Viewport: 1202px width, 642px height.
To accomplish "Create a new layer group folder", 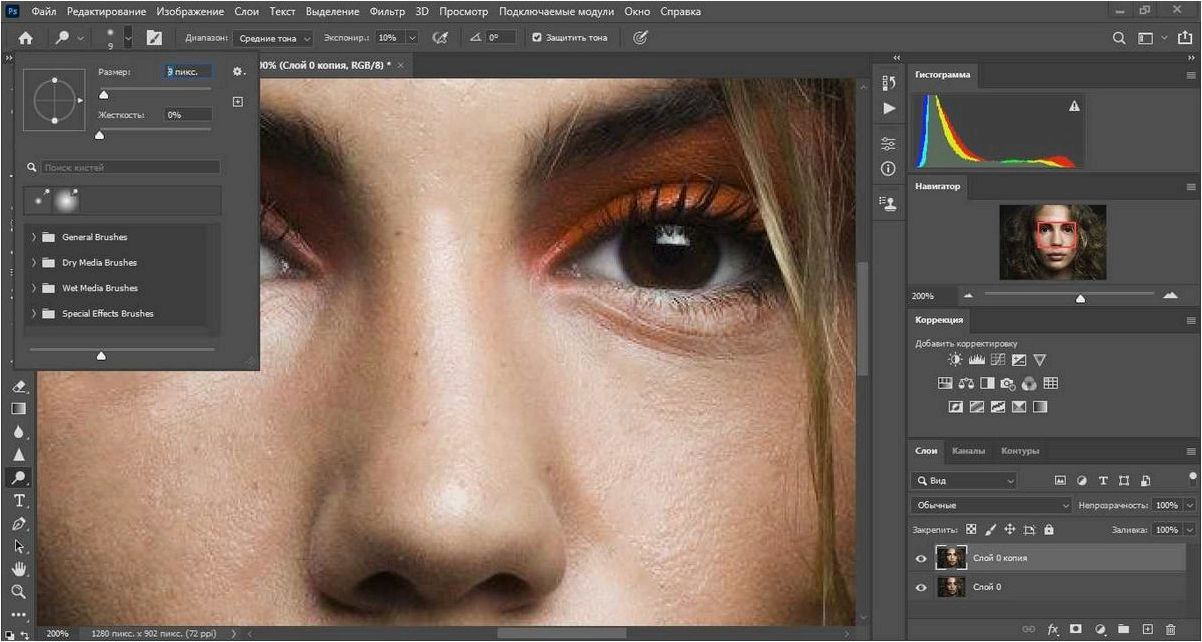I will click(x=1124, y=629).
